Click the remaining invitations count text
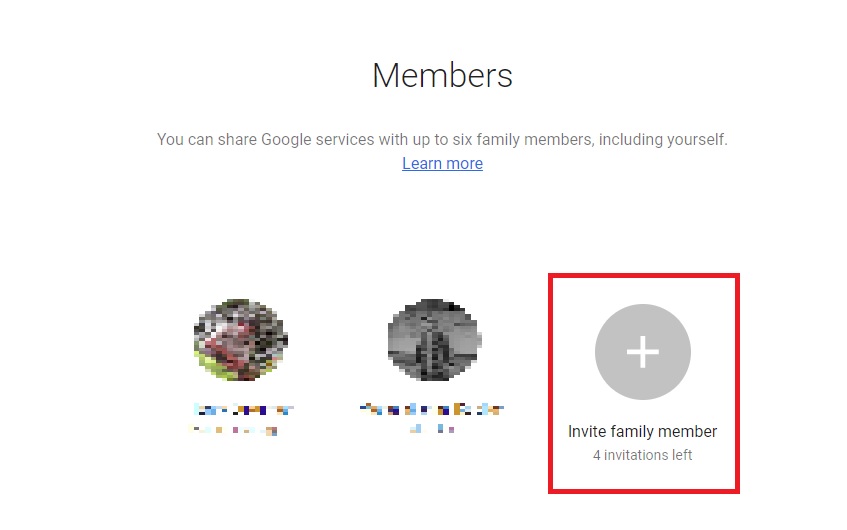This screenshot has height=530, width=847. point(642,455)
